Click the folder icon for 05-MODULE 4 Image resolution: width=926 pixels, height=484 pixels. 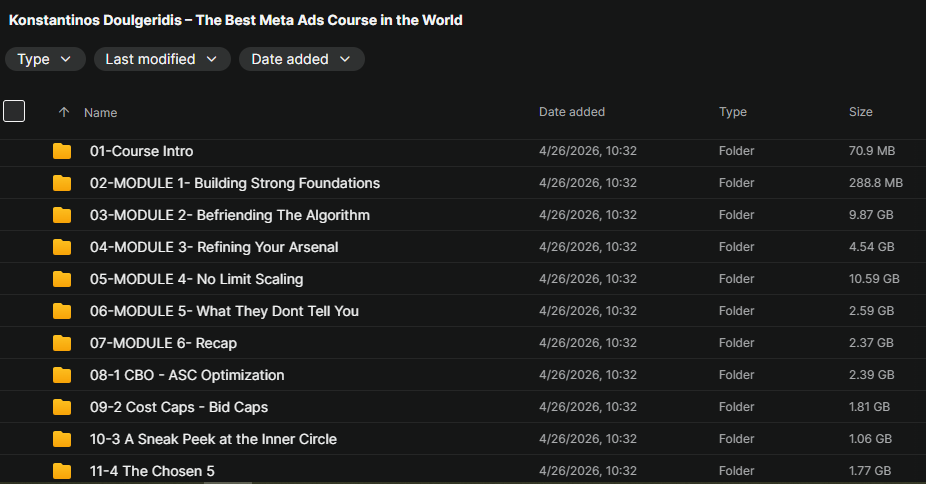pos(62,279)
